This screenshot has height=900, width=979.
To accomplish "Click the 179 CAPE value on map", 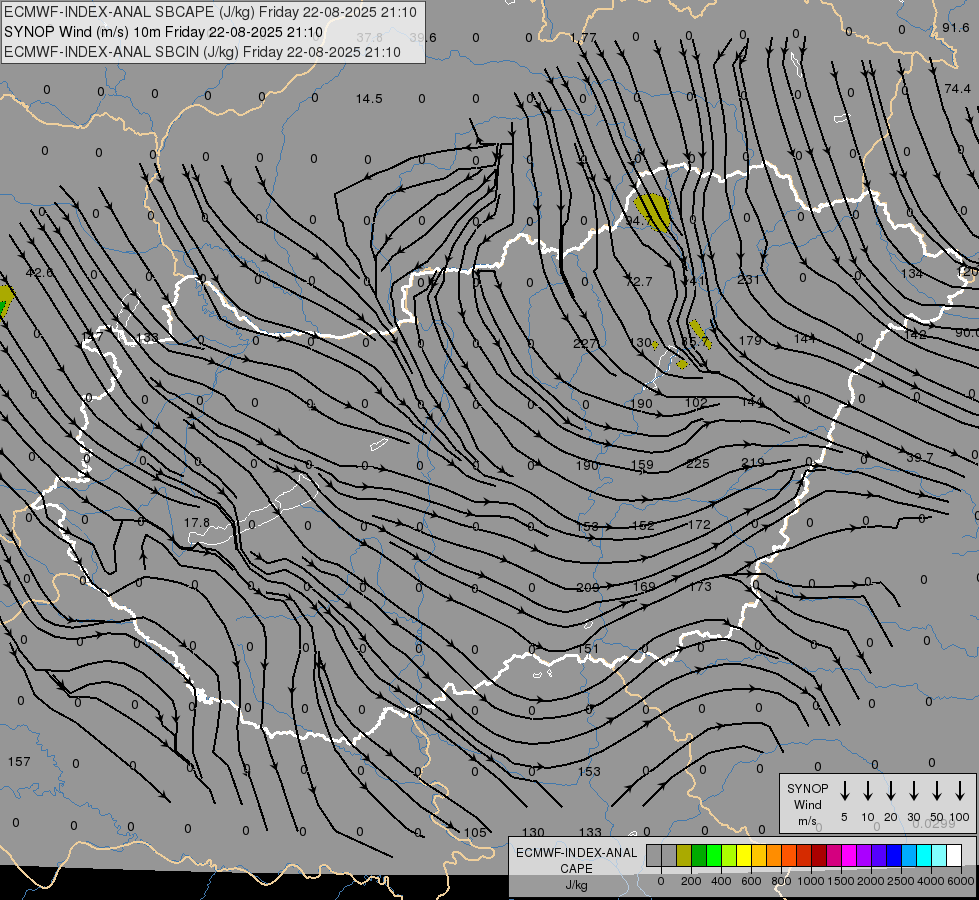I will point(750,340).
